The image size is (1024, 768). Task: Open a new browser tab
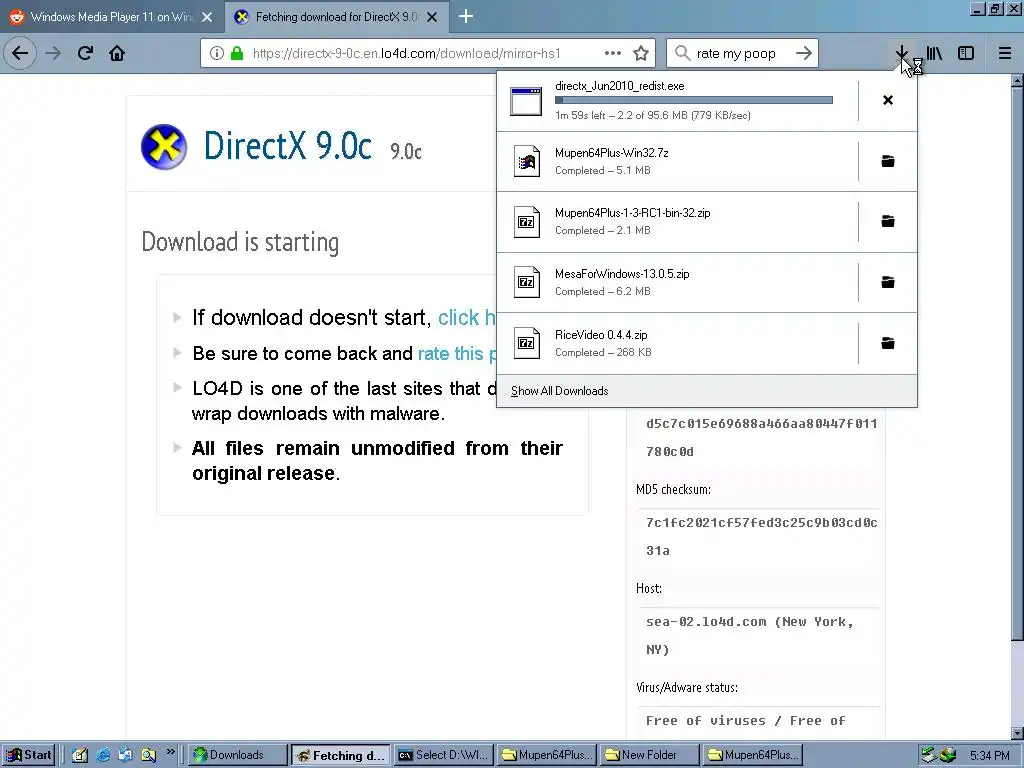coord(466,16)
